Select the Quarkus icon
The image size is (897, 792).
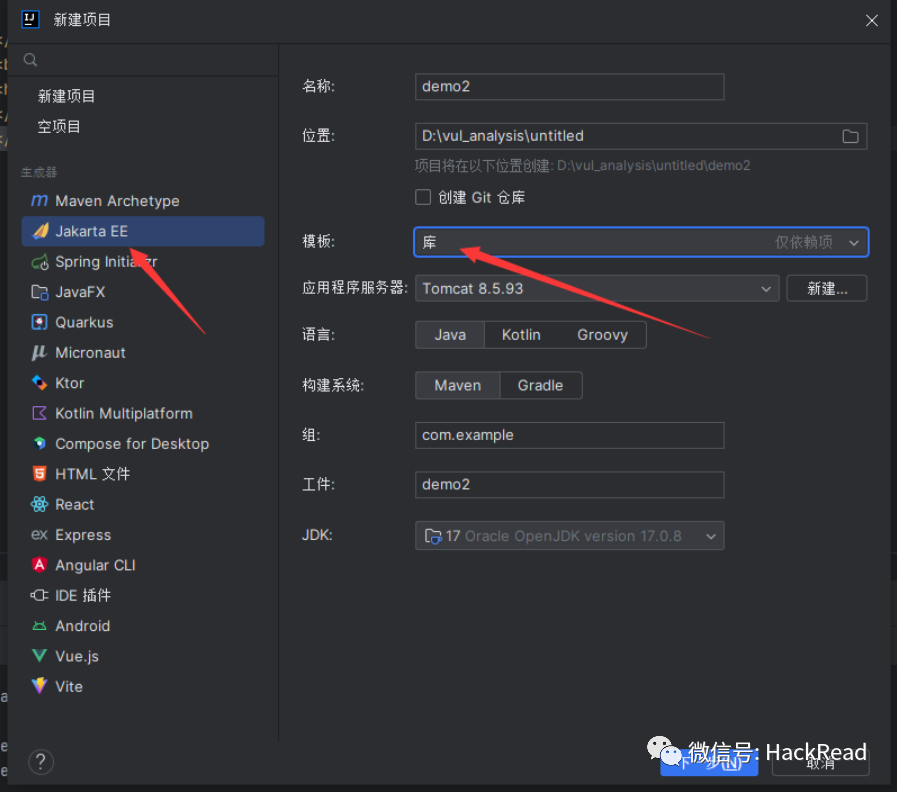tap(39, 322)
